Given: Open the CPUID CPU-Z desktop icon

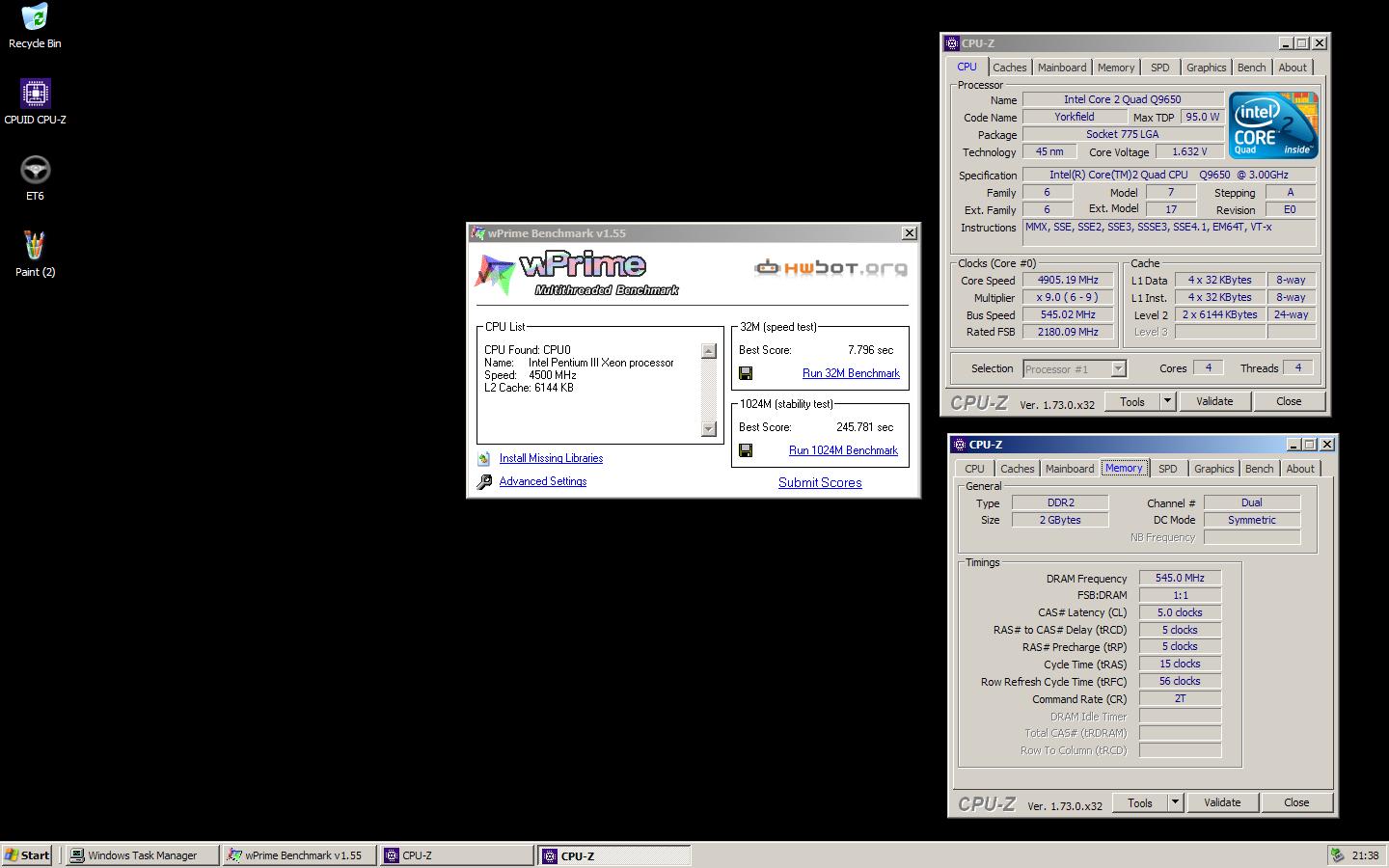Looking at the screenshot, I should pyautogui.click(x=35, y=102).
